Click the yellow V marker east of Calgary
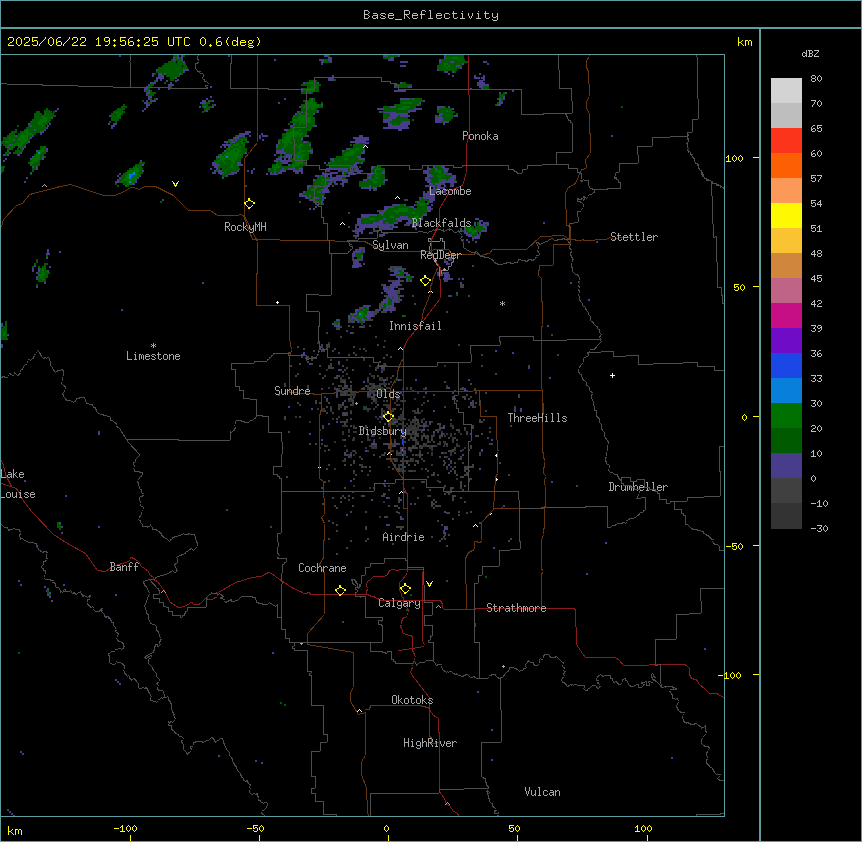862x842 pixels. pos(429,584)
